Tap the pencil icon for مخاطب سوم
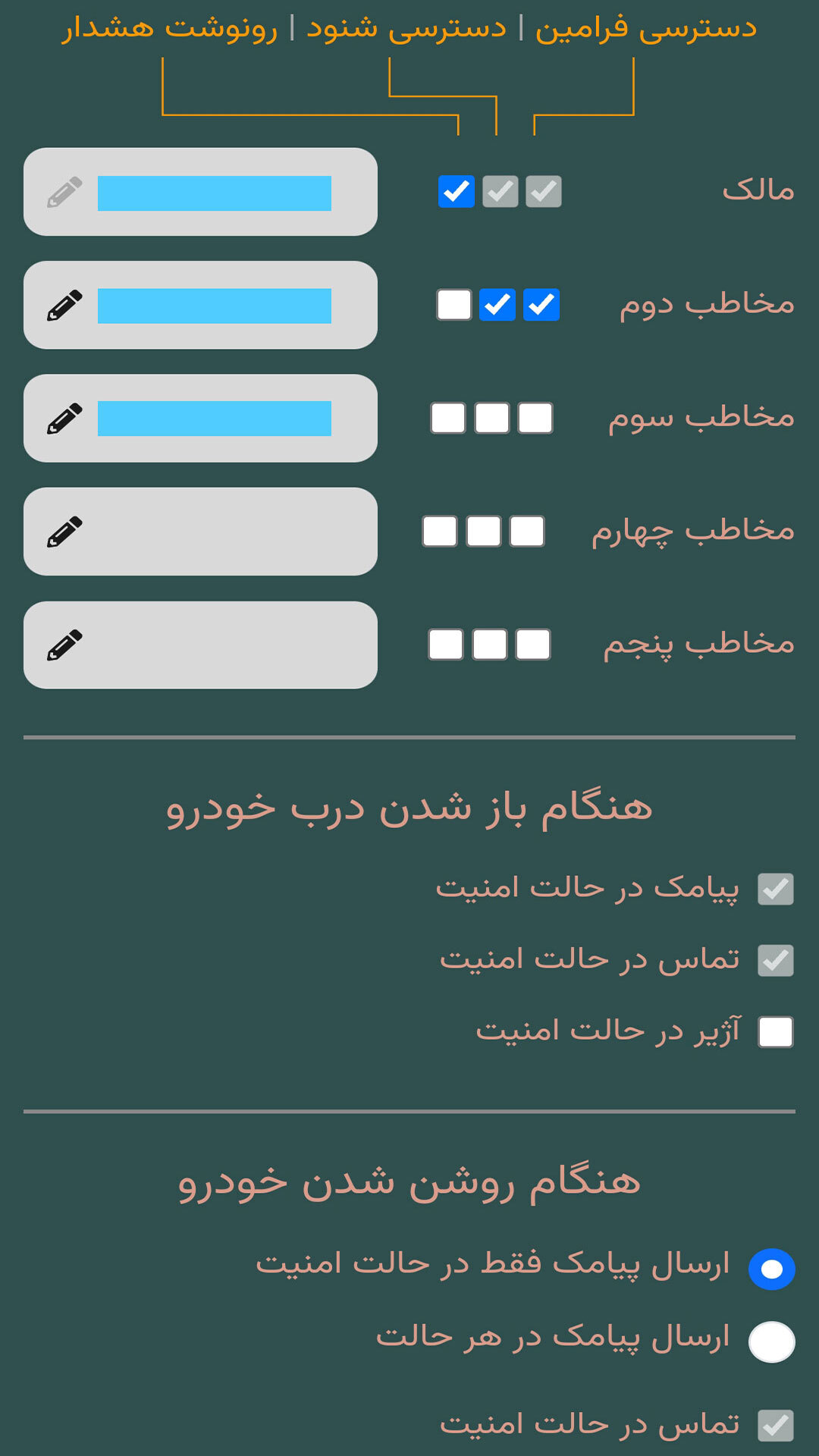The image size is (819, 1456). (x=64, y=418)
